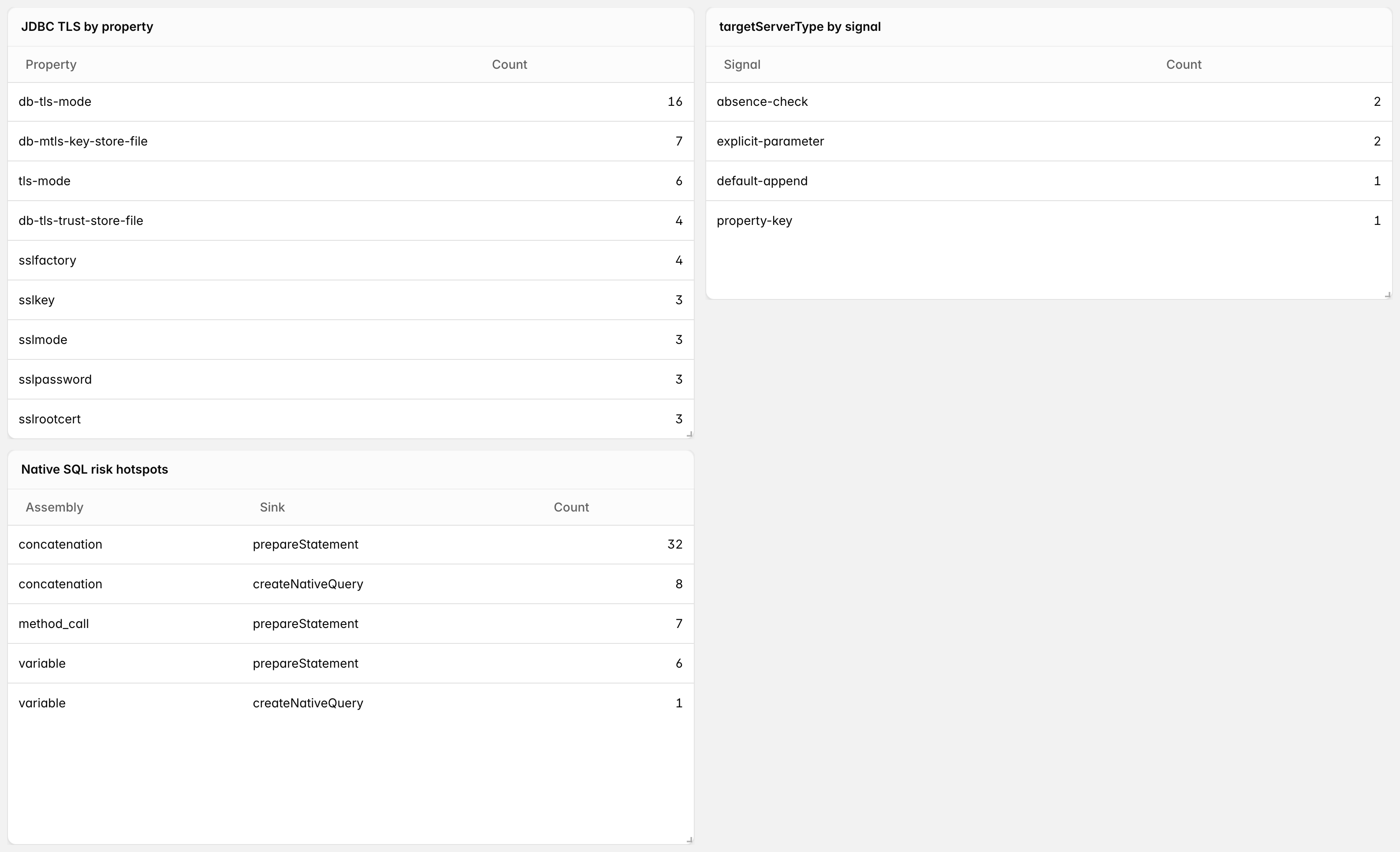Select the db-tls-mode row
This screenshot has width=1400, height=852.
coord(350,102)
